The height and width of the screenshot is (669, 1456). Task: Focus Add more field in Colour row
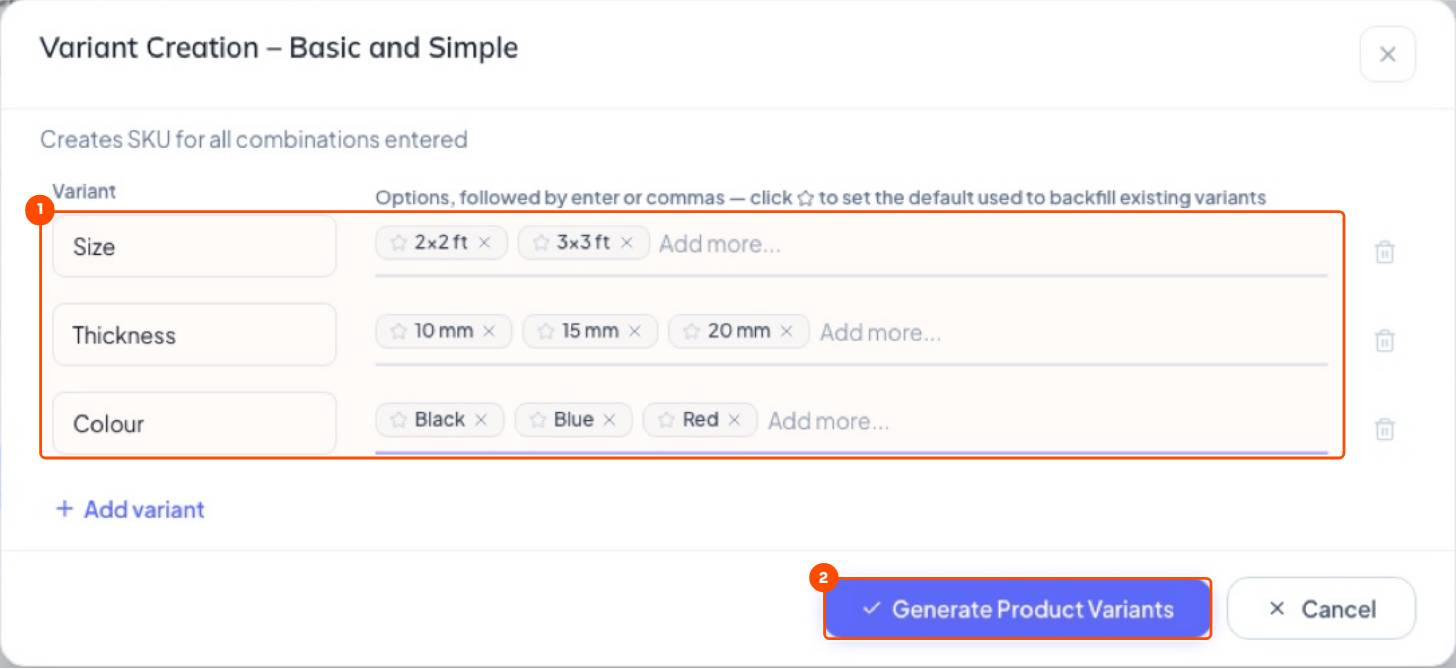[x=1046, y=421]
